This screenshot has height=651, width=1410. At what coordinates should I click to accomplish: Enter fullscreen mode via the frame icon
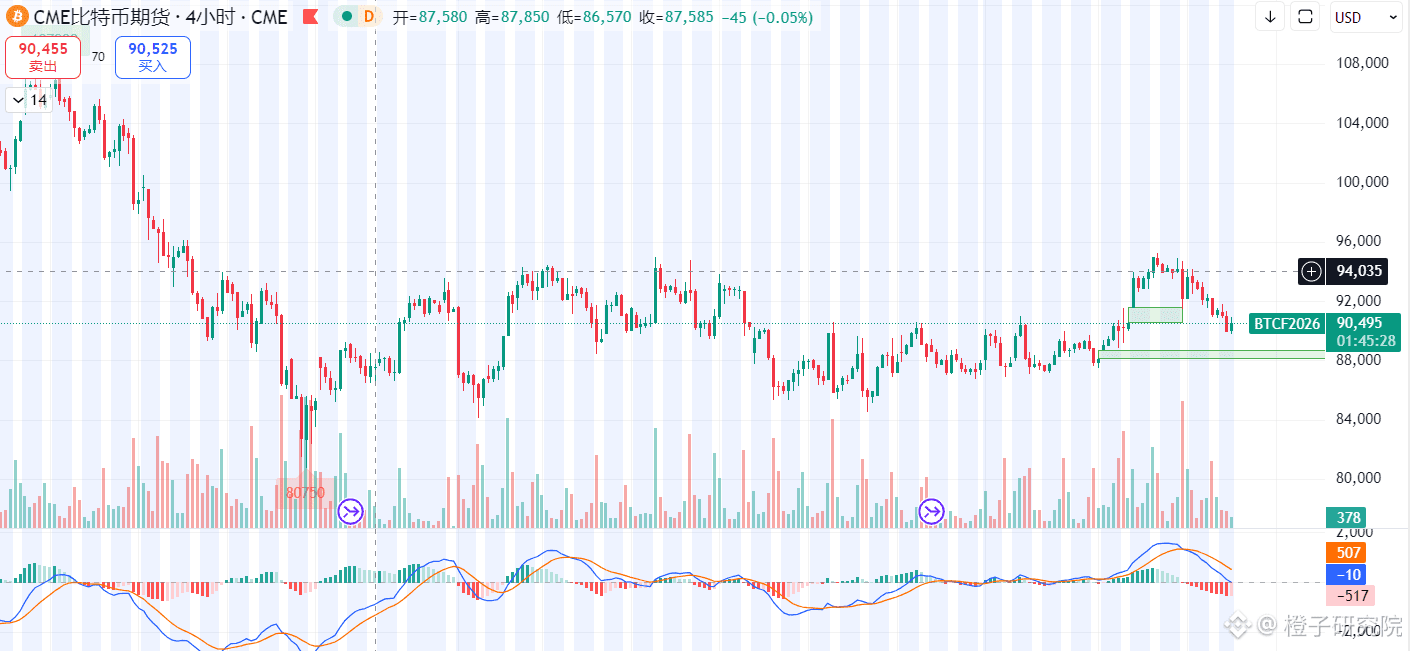[x=1304, y=16]
